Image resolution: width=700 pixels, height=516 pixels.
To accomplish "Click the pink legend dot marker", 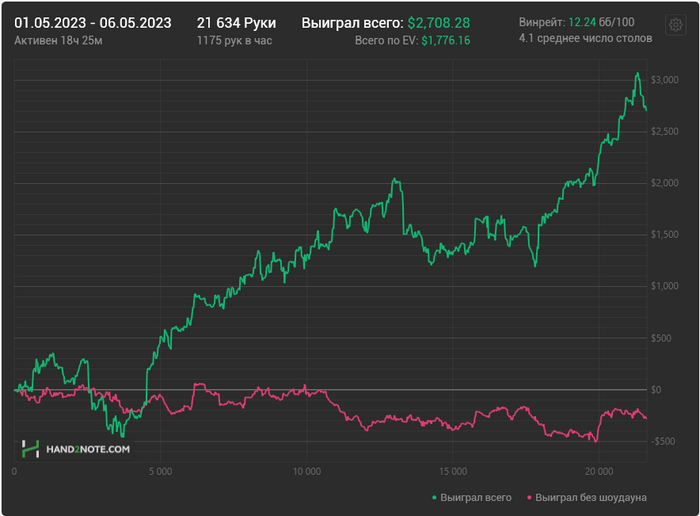I will [x=529, y=498].
